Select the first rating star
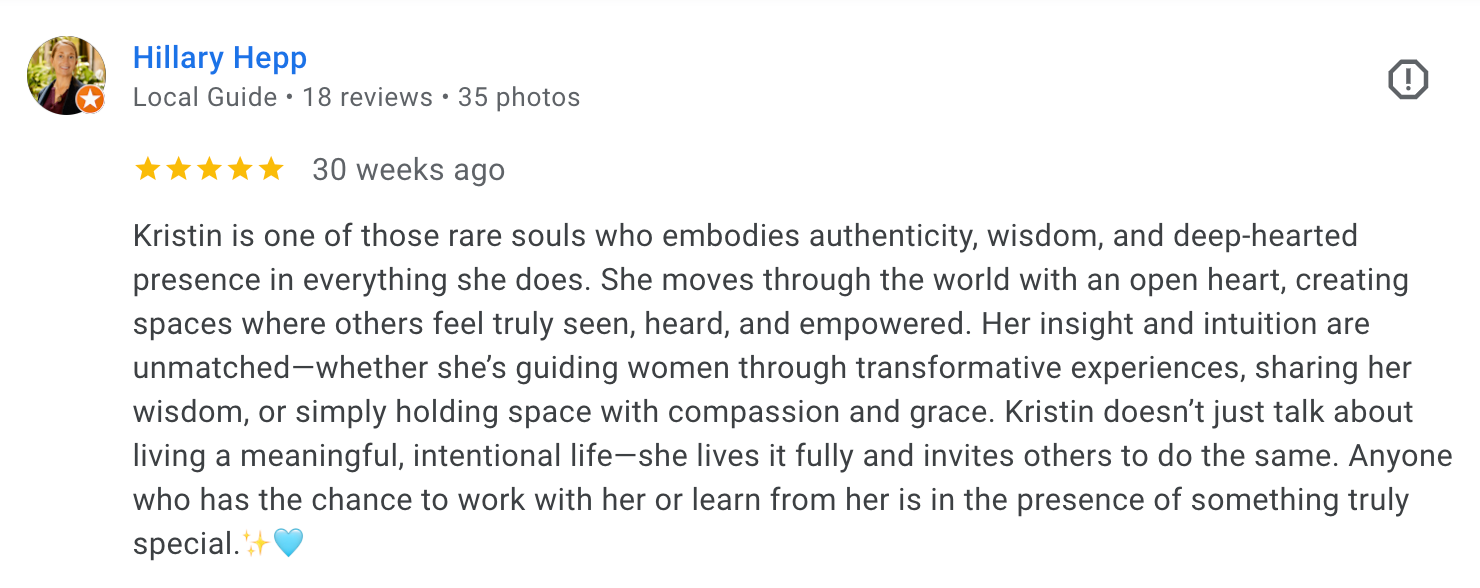1480x588 pixels. click(x=148, y=169)
